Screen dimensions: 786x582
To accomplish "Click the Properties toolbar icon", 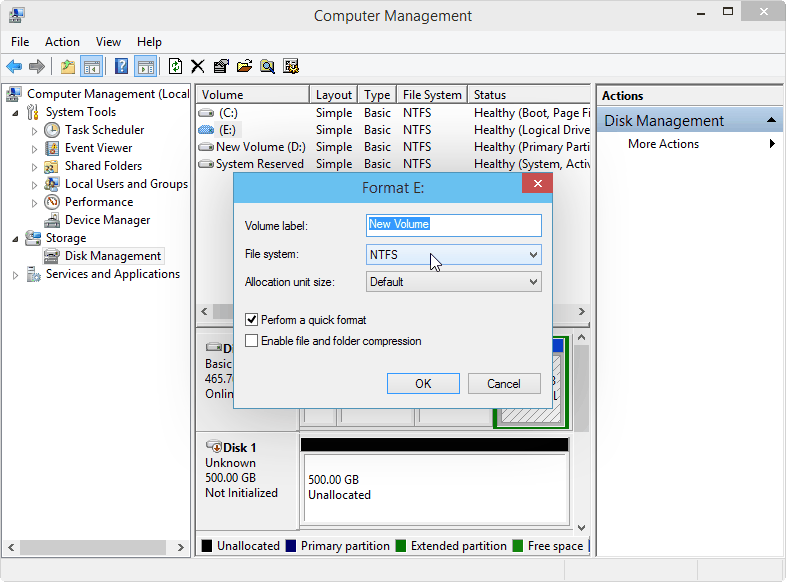I will (221, 66).
